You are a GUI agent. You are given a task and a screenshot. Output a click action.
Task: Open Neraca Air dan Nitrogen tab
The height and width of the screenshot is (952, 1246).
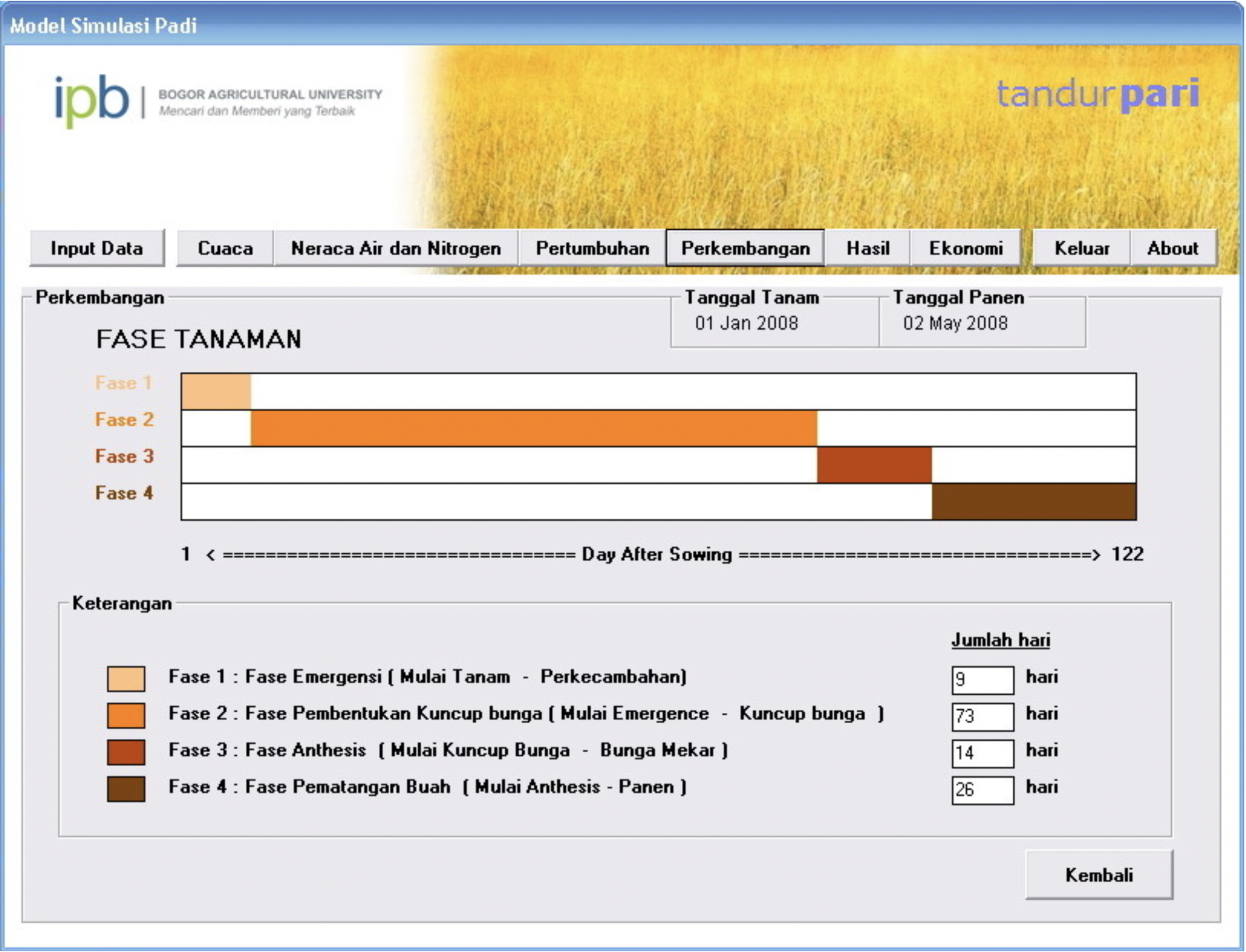coord(396,248)
